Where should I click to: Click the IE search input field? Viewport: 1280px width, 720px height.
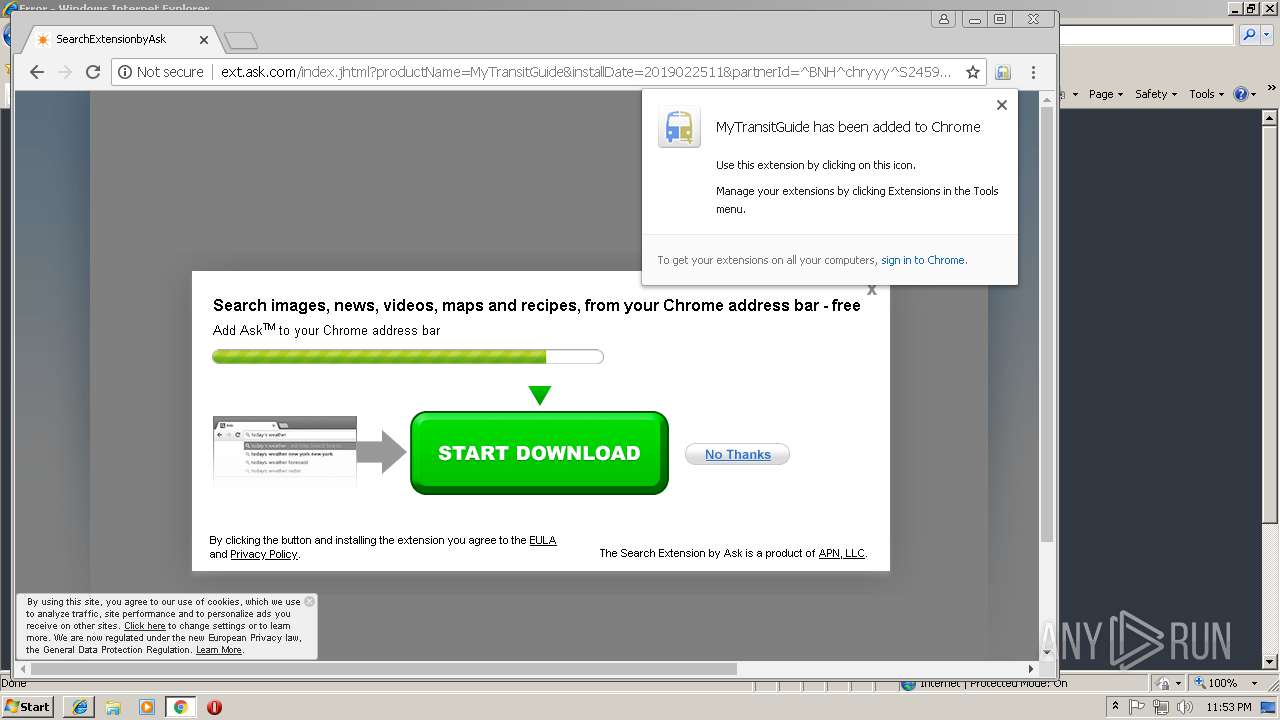click(1147, 35)
